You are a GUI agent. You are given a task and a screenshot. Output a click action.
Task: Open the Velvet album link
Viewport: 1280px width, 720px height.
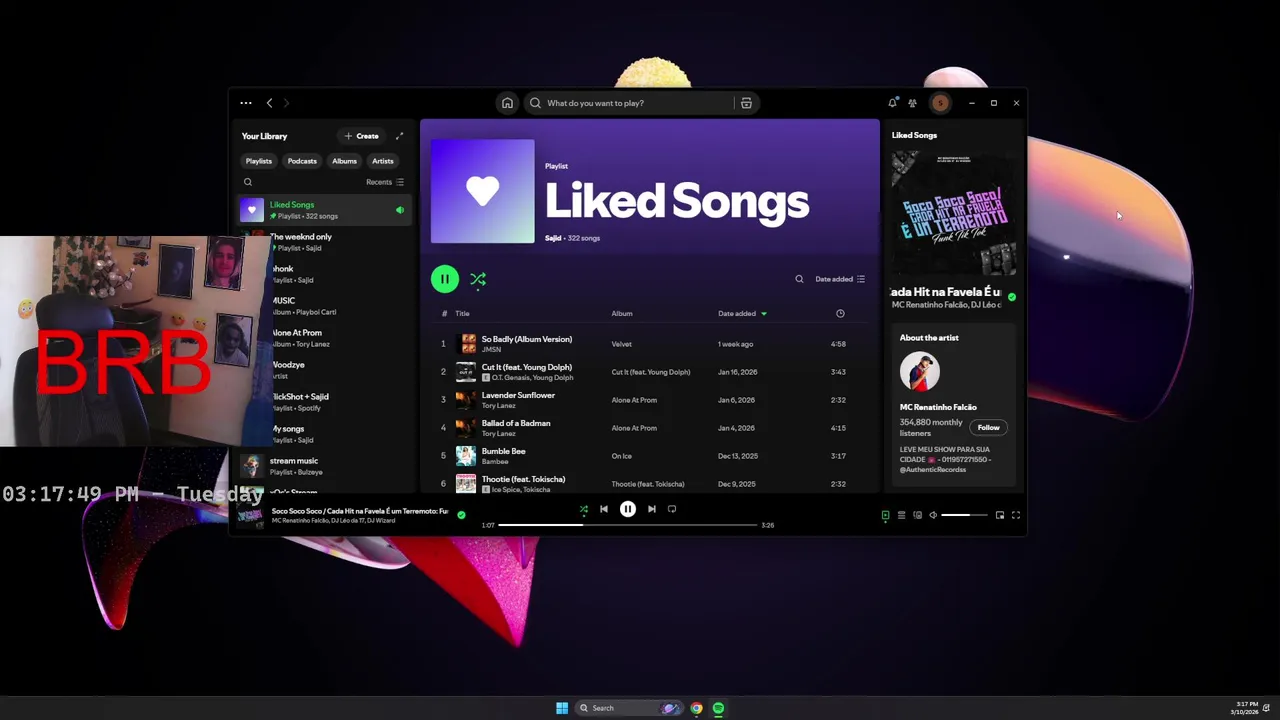click(x=622, y=344)
